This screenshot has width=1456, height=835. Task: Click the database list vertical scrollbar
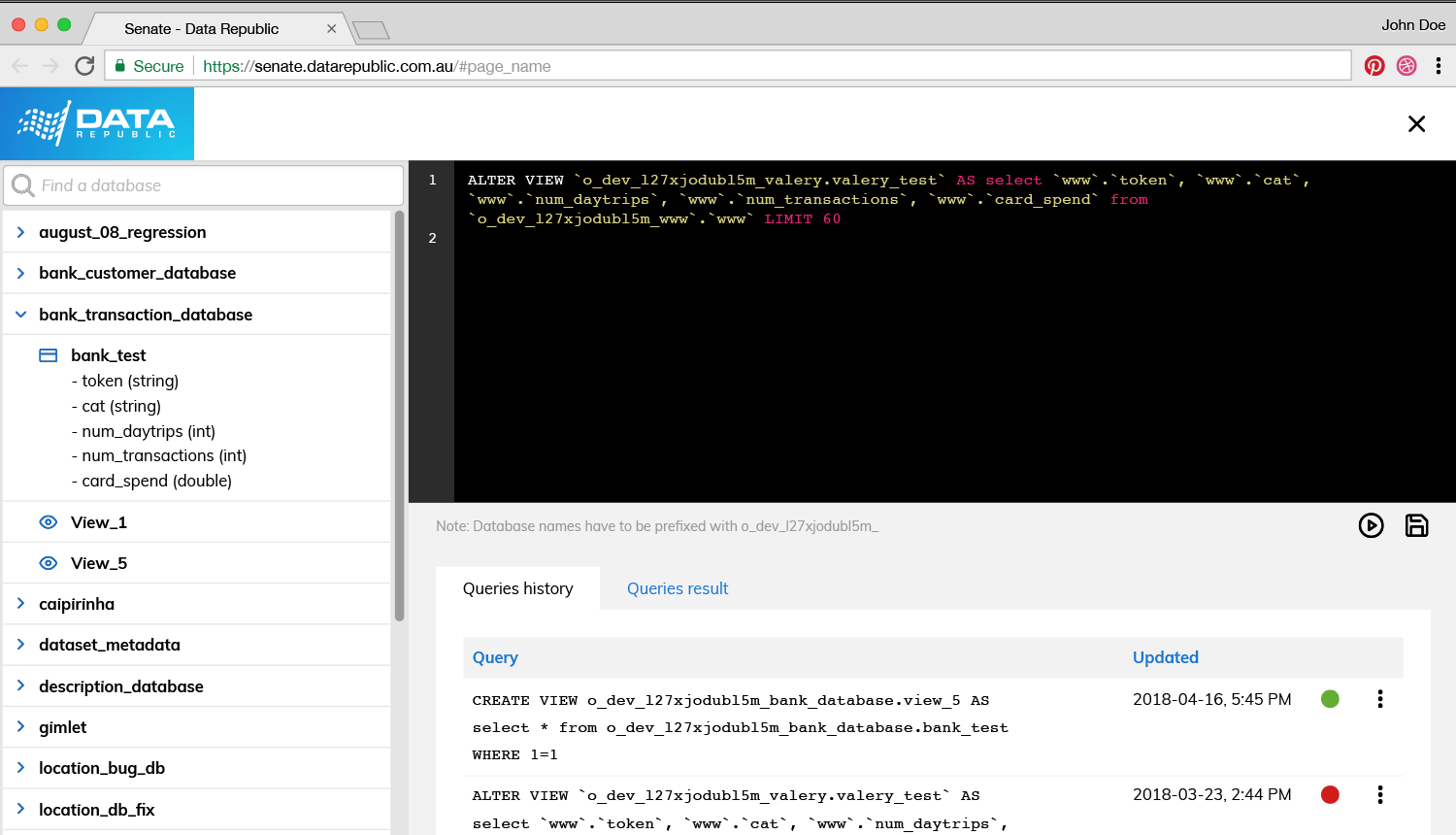[x=399, y=417]
